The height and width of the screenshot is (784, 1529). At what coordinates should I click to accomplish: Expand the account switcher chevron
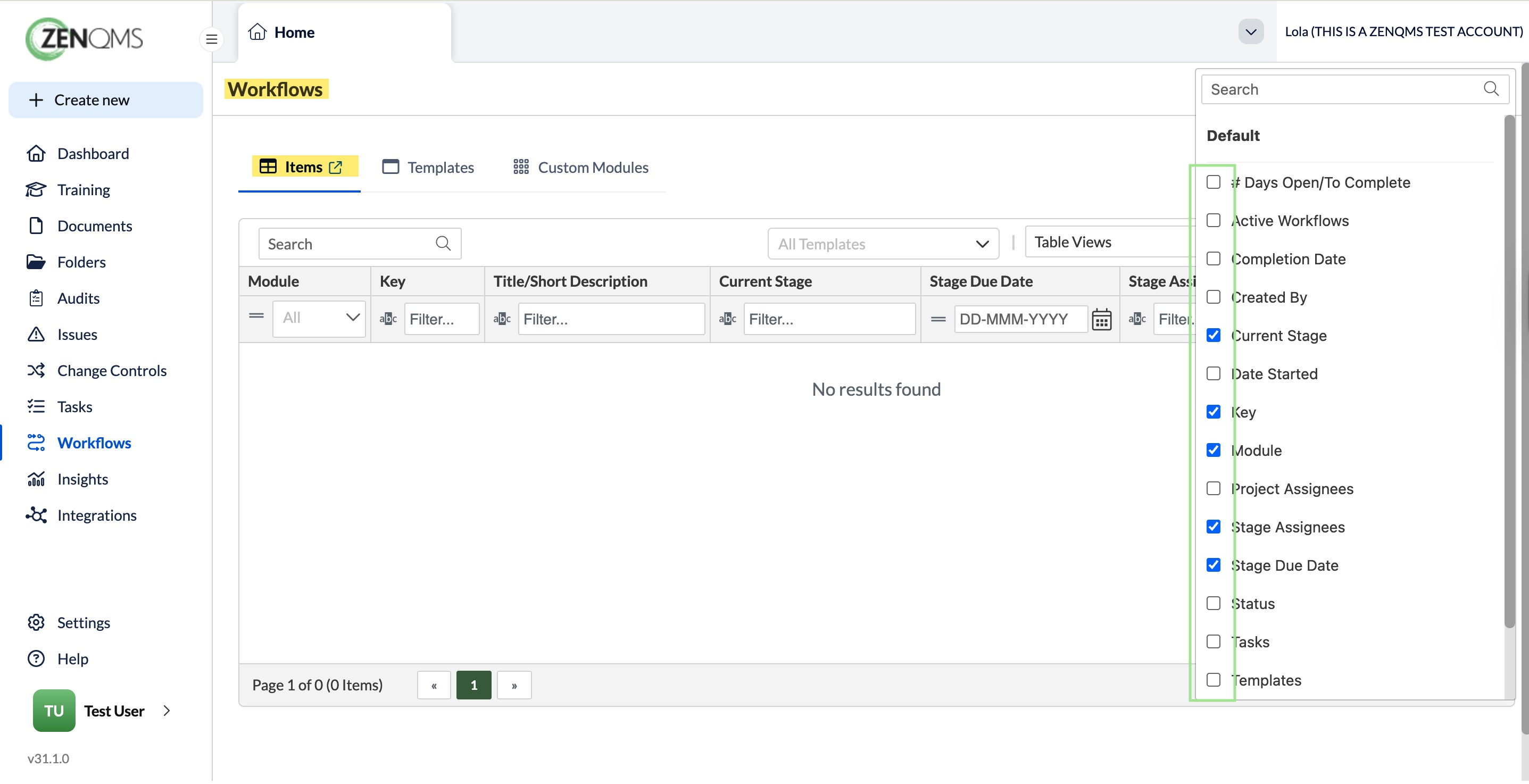1251,31
